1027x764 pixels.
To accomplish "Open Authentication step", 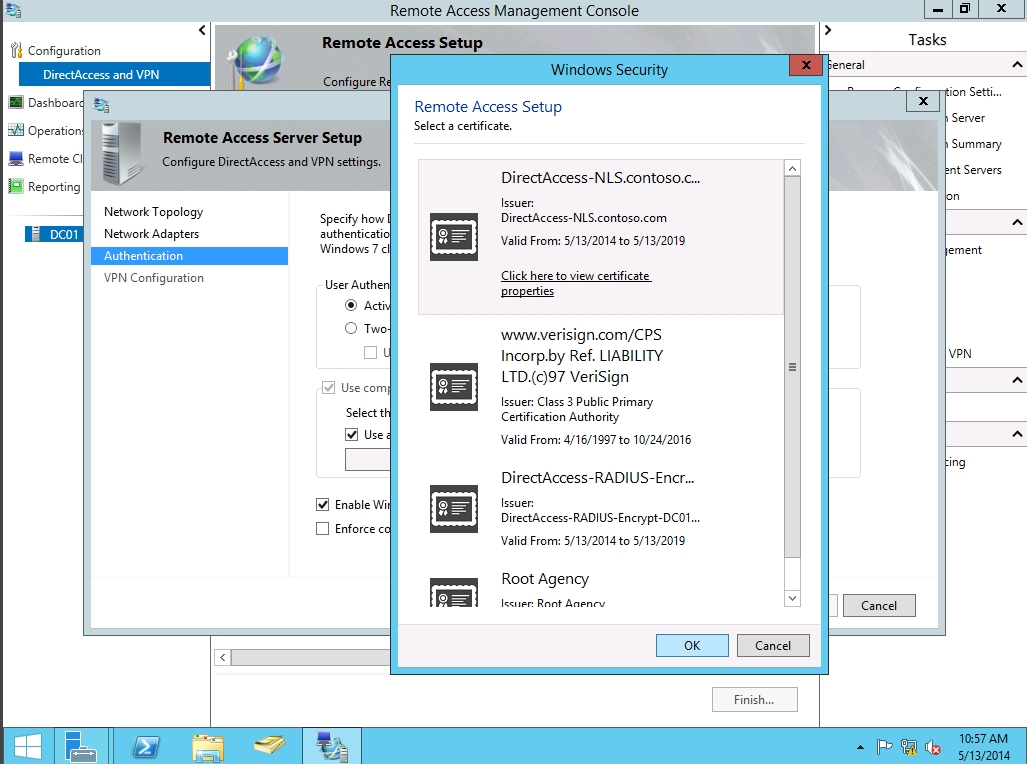I will [189, 256].
